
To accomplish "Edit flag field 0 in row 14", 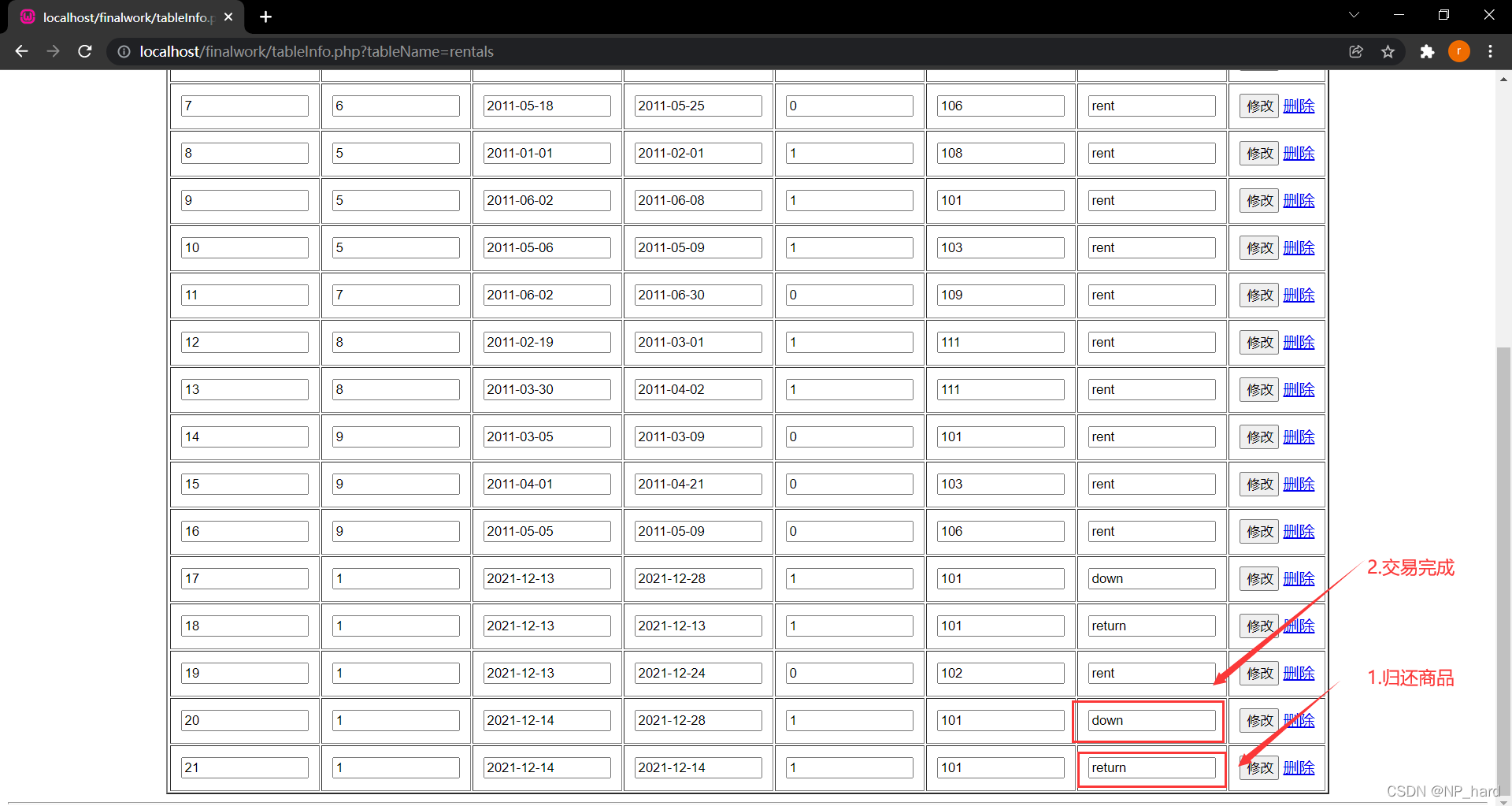I will pyautogui.click(x=849, y=436).
